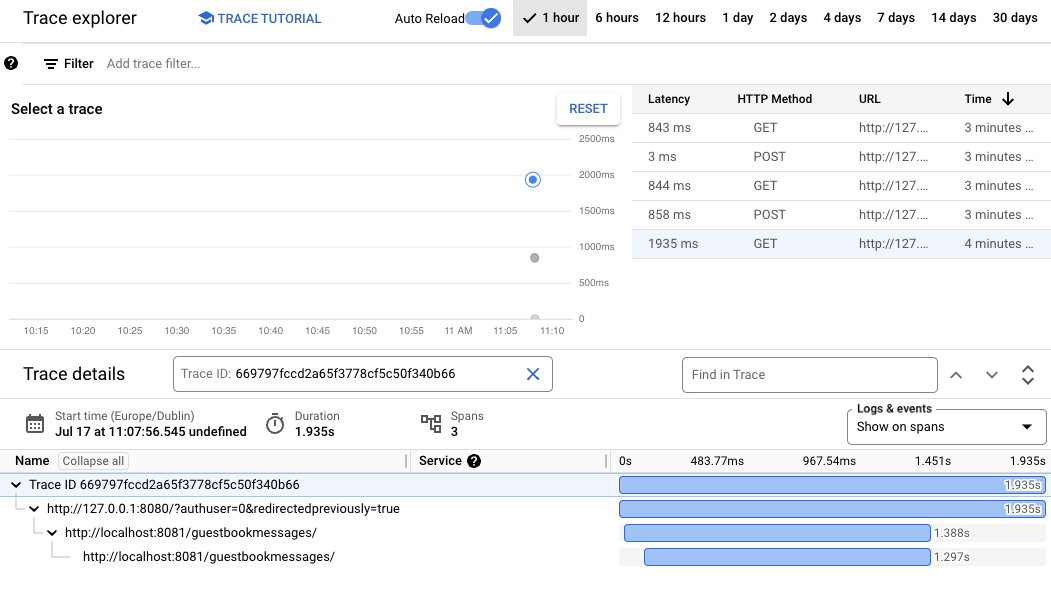1051x611 pixels.
Task: Open the help question mark icon
Action: 10,64
